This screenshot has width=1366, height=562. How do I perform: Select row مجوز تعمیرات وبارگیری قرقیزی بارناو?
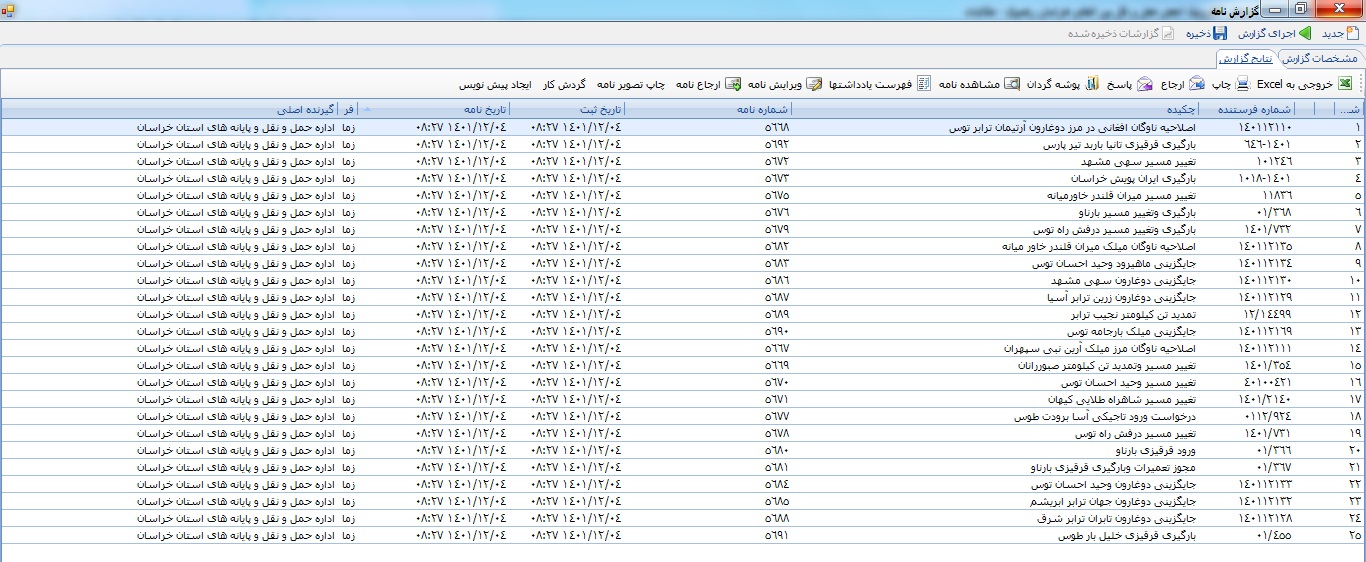[682, 468]
